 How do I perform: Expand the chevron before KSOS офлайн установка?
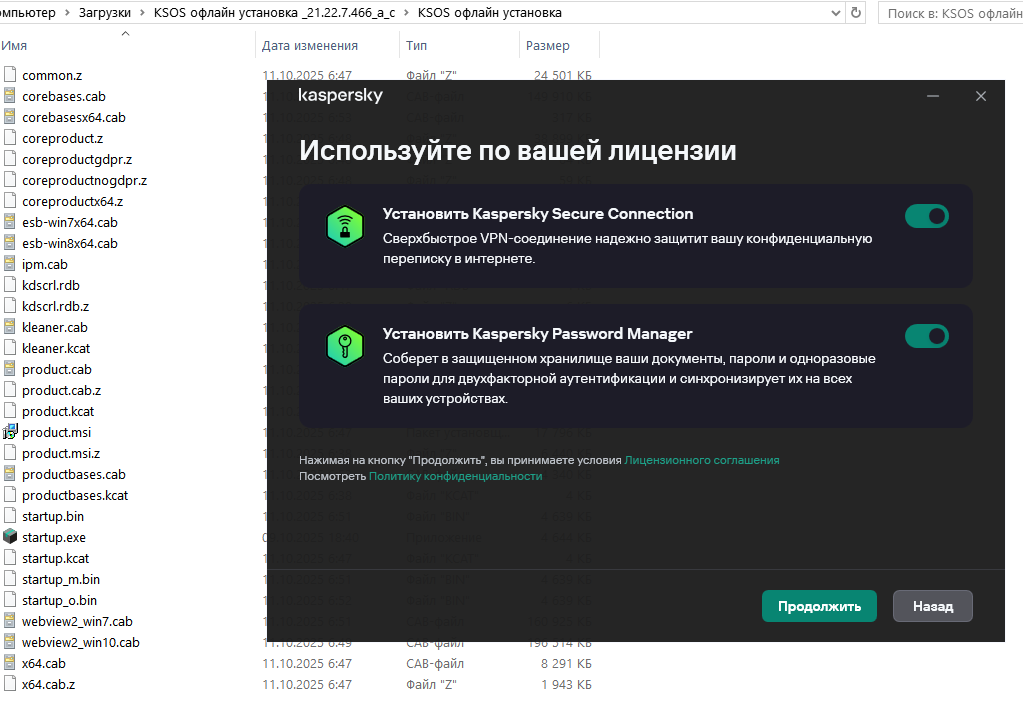(x=406, y=13)
